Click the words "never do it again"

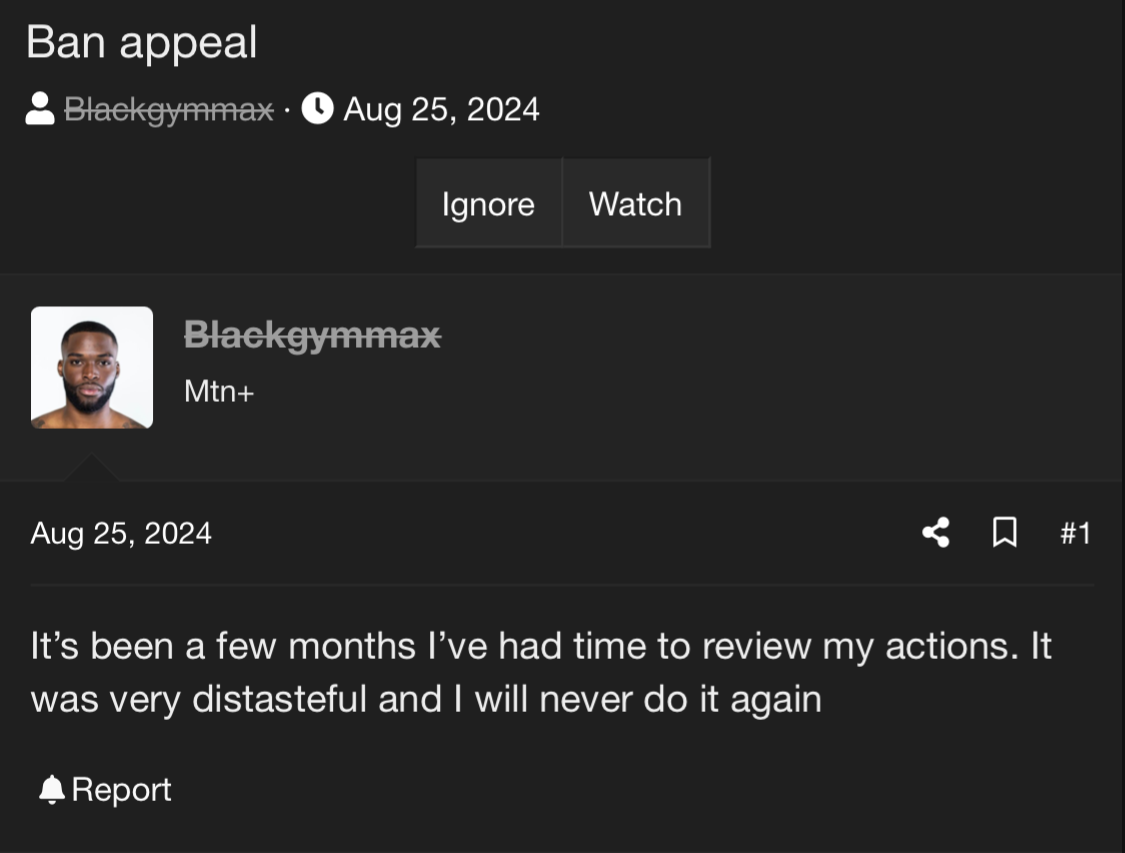680,699
